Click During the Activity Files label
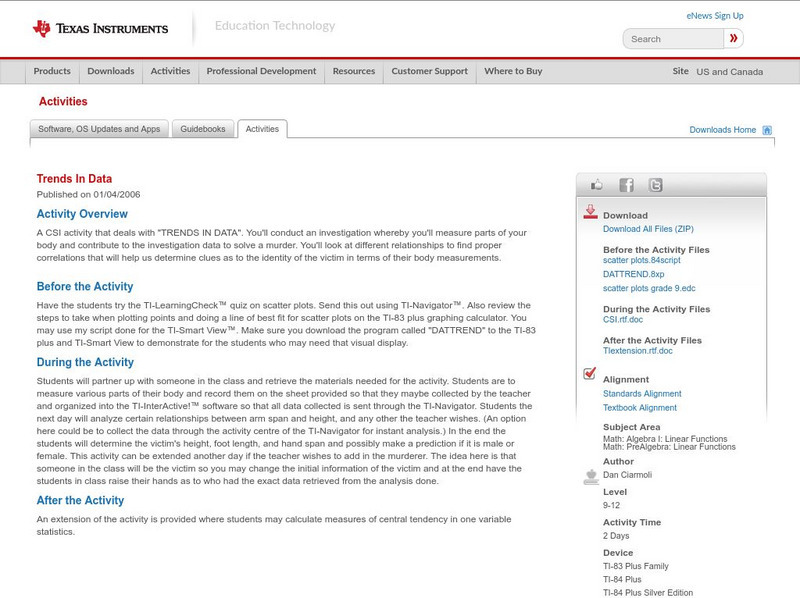 pyautogui.click(x=657, y=309)
